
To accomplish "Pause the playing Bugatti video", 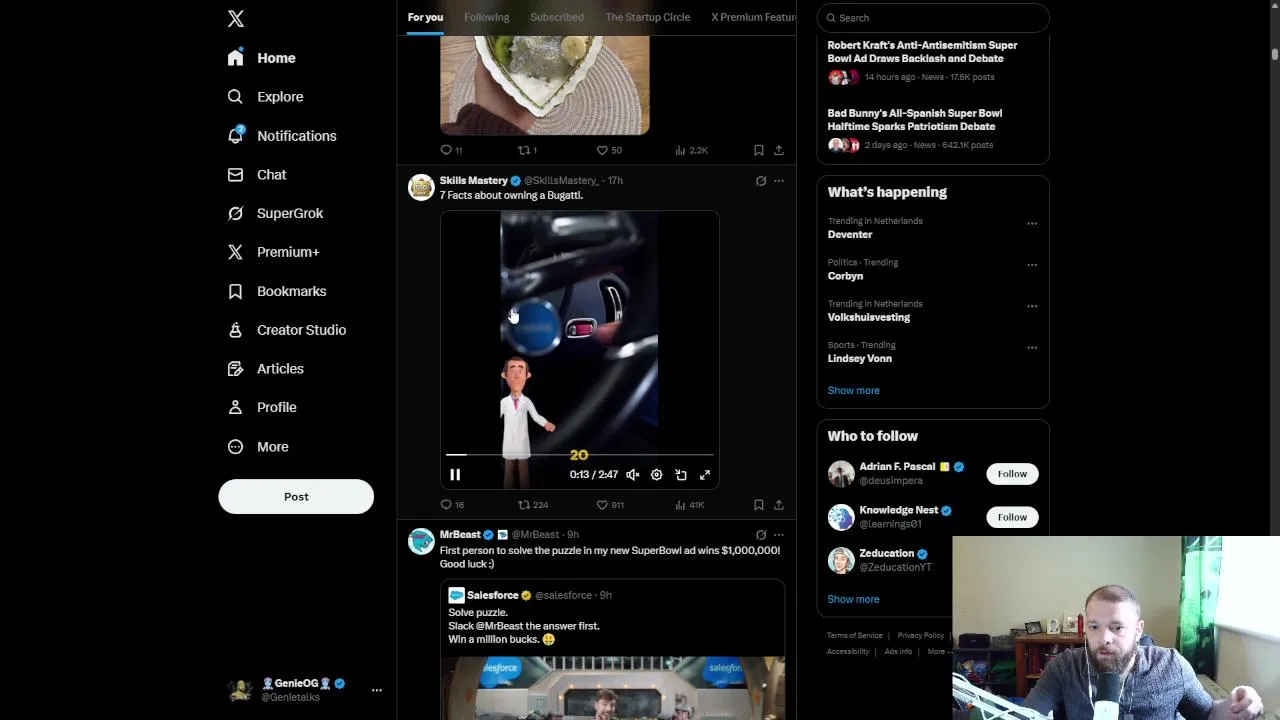I will 455,475.
